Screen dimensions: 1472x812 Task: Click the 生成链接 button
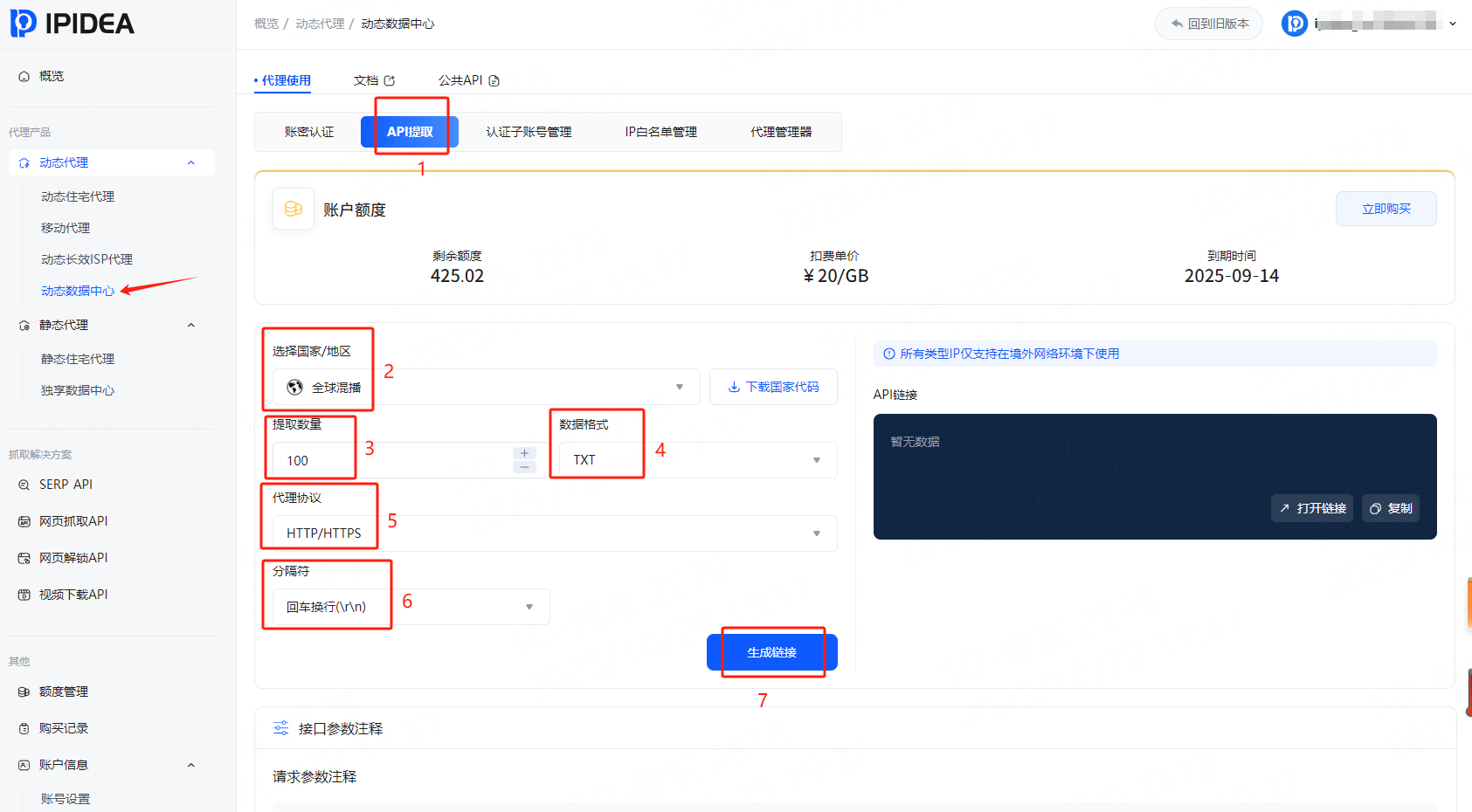pyautogui.click(x=771, y=652)
